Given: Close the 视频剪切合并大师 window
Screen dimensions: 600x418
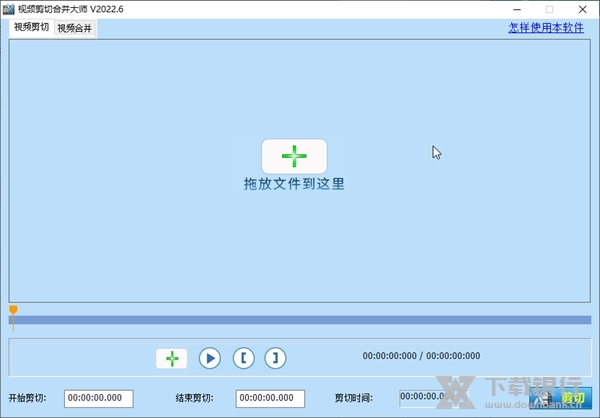Looking at the screenshot, I should tap(582, 9).
